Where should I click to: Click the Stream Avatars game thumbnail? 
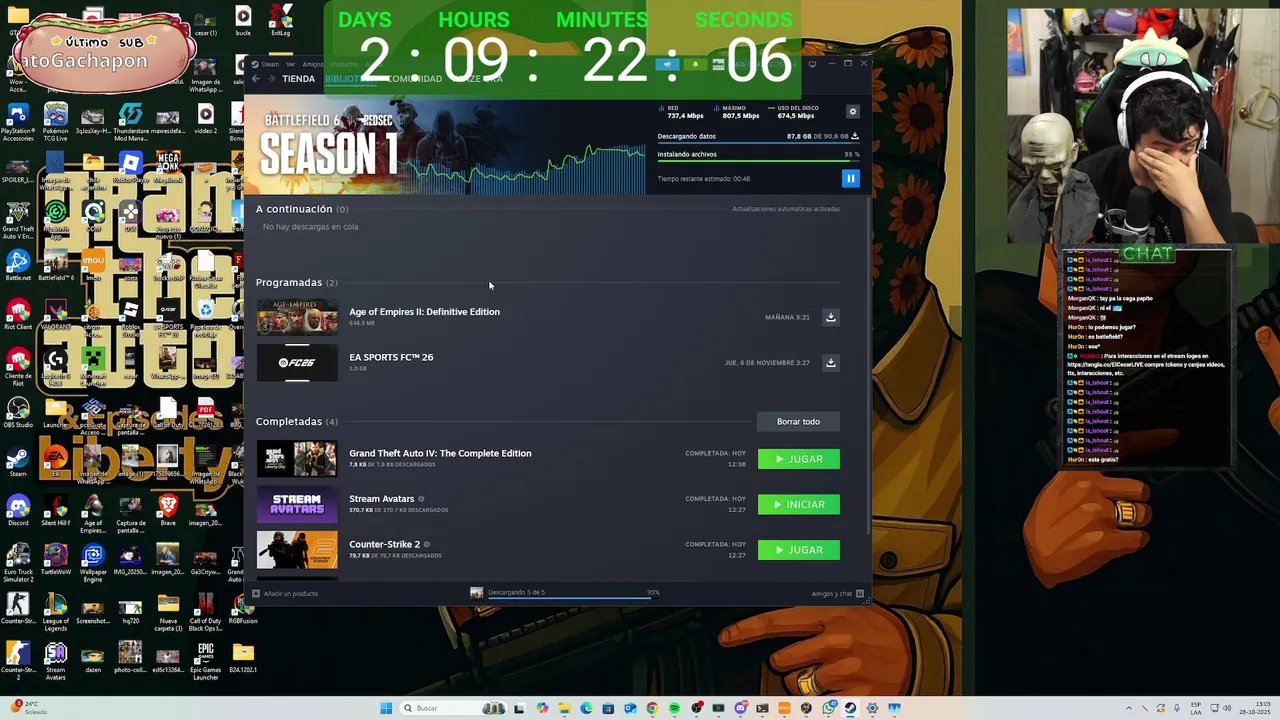[x=297, y=504]
